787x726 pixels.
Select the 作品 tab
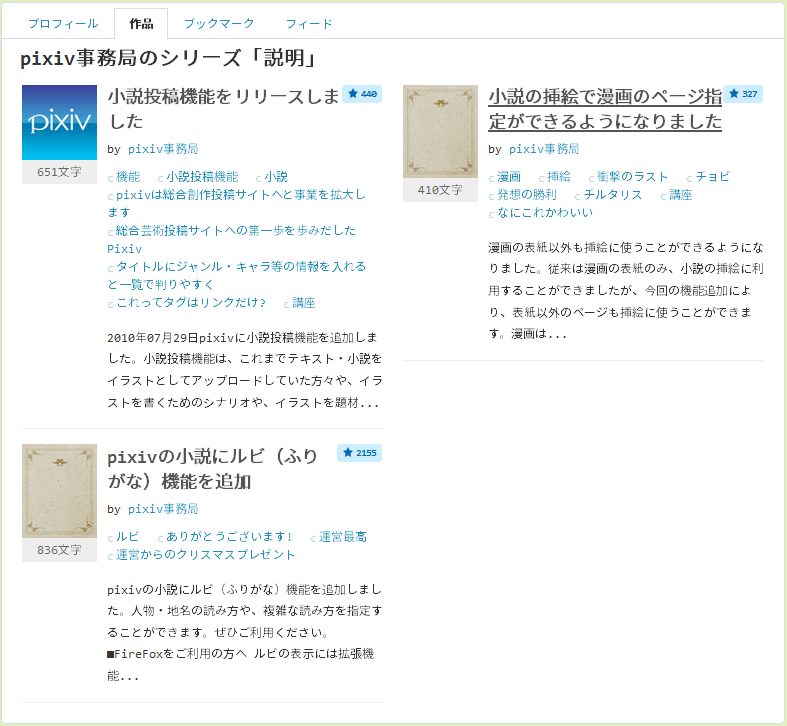141,24
